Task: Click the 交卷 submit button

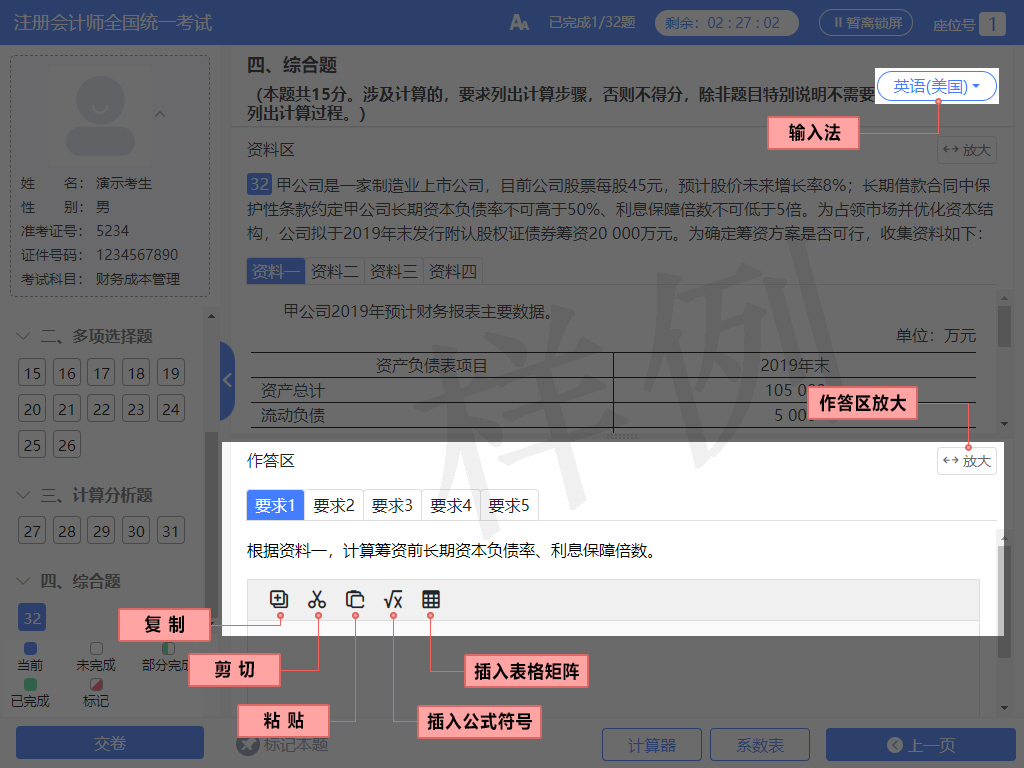Action: [x=109, y=744]
